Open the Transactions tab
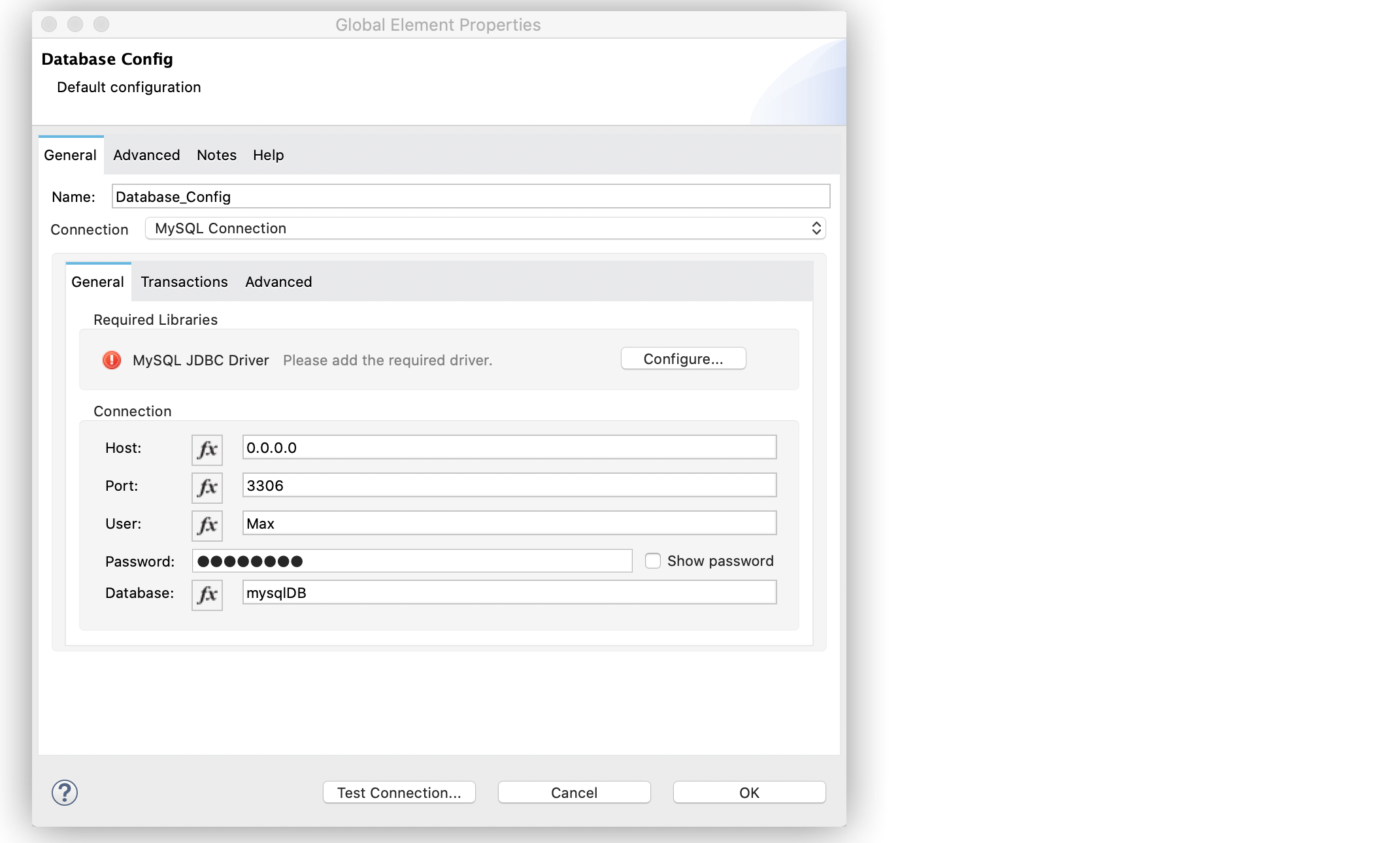Screen dimensions: 1400x843 (184, 282)
